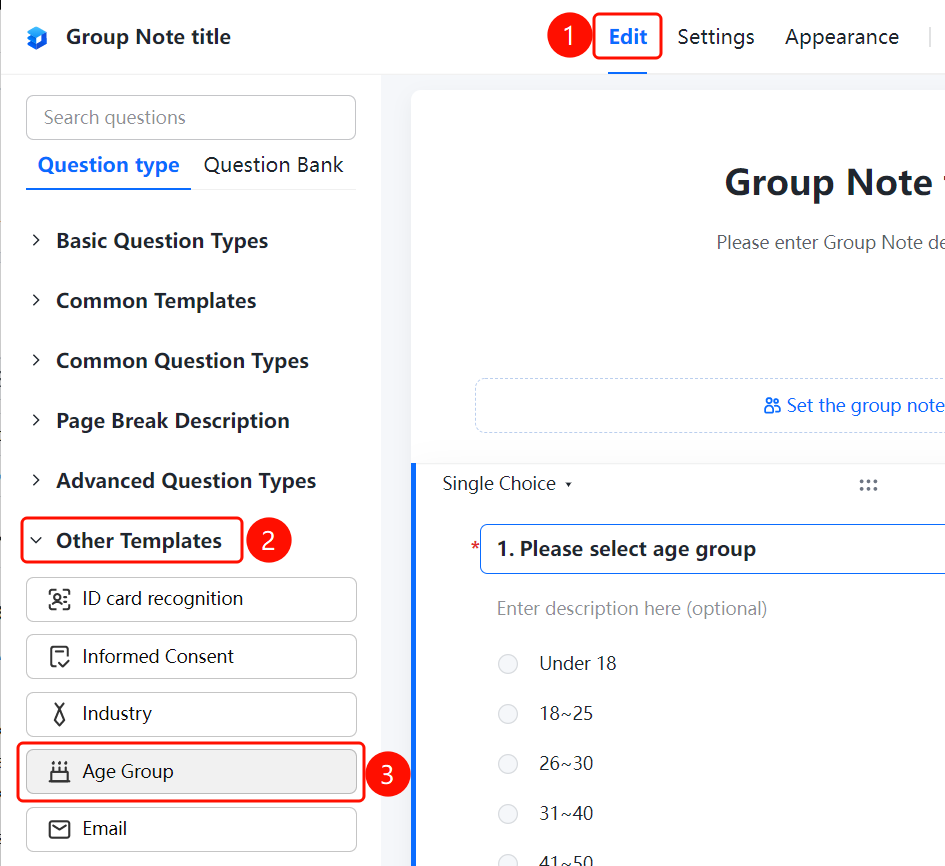Open the Appearance tab
This screenshot has width=945, height=866.
841,37
